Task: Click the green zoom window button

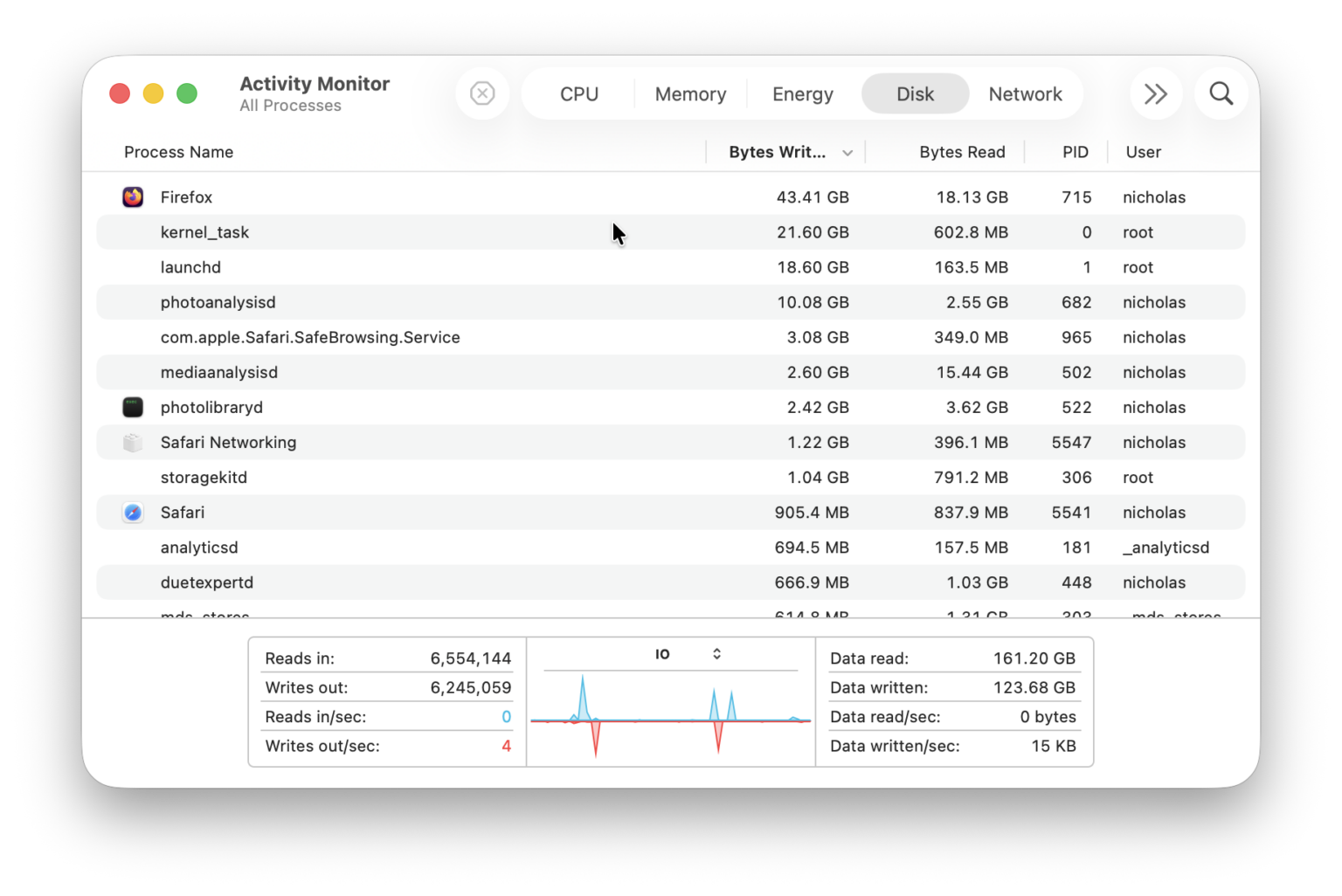Action: coord(187,93)
